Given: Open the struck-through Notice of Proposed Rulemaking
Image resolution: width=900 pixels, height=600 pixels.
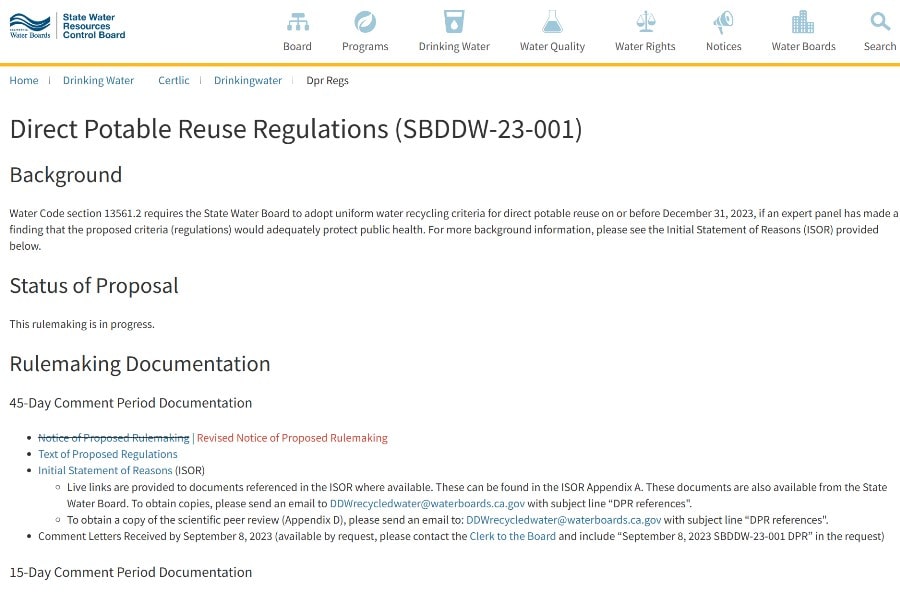Looking at the screenshot, I should click(113, 438).
